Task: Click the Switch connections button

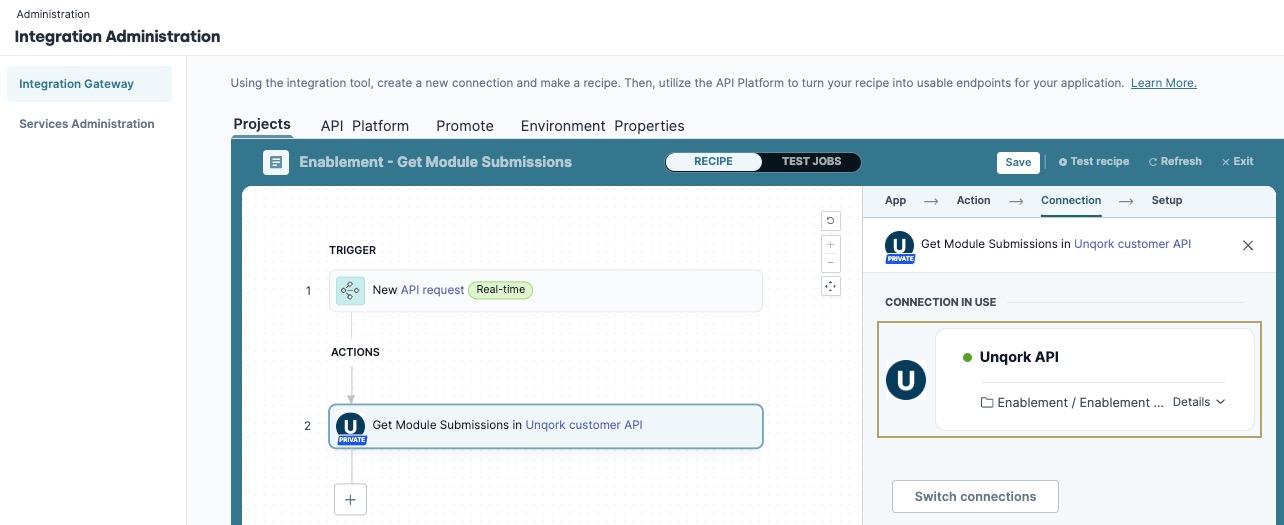Action: 975,496
